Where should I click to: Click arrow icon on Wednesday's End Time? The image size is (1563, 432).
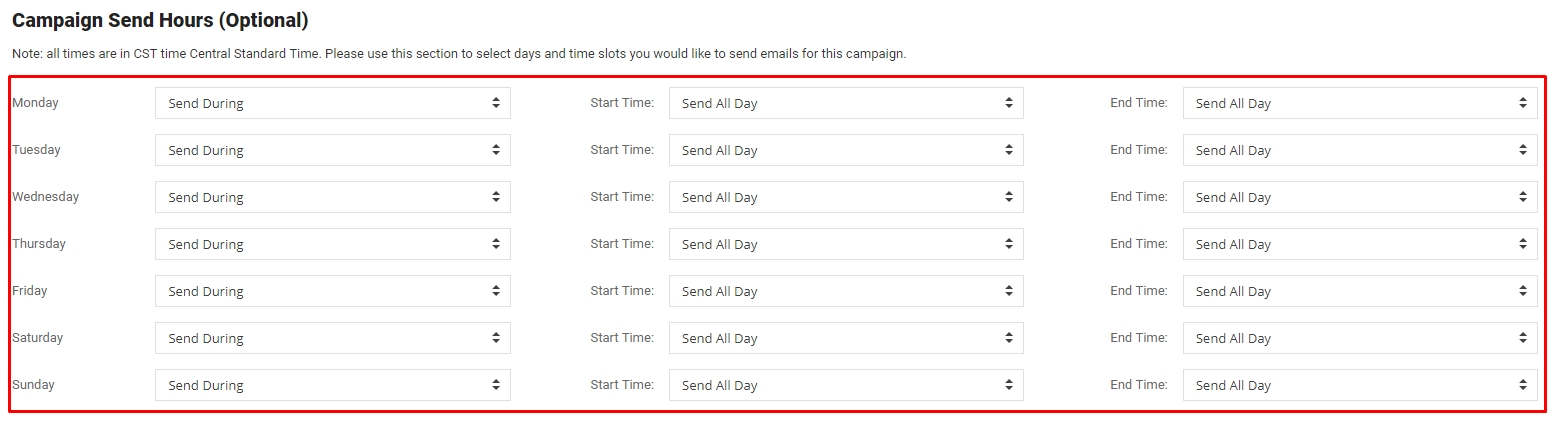click(x=1523, y=197)
